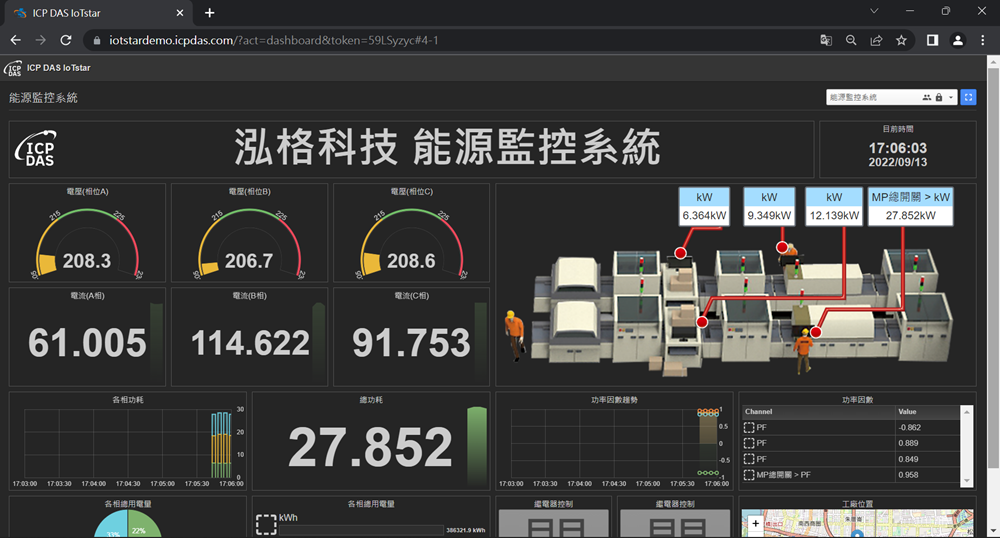This screenshot has height=538, width=1000.
Task: Click the second 繼電器控制 relay panel
Action: coord(675,523)
